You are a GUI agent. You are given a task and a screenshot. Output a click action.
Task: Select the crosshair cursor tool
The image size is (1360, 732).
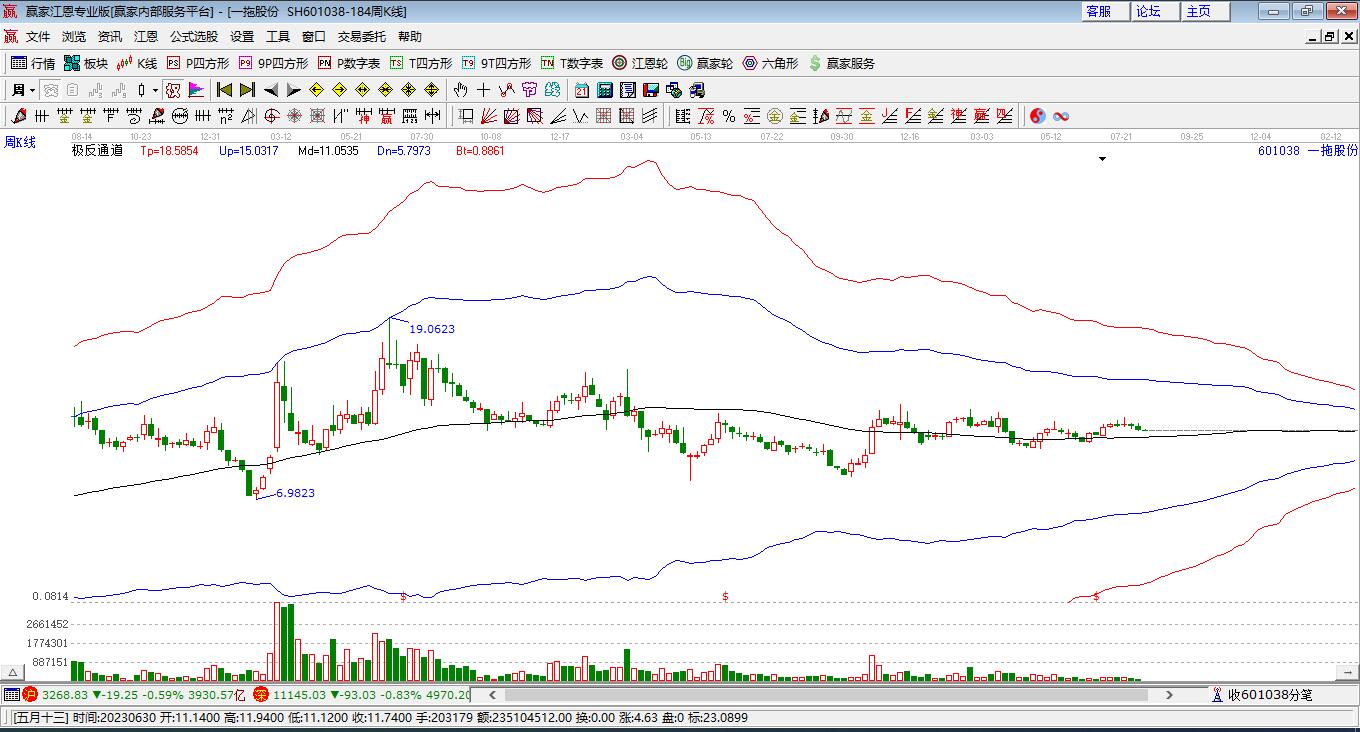click(483, 90)
